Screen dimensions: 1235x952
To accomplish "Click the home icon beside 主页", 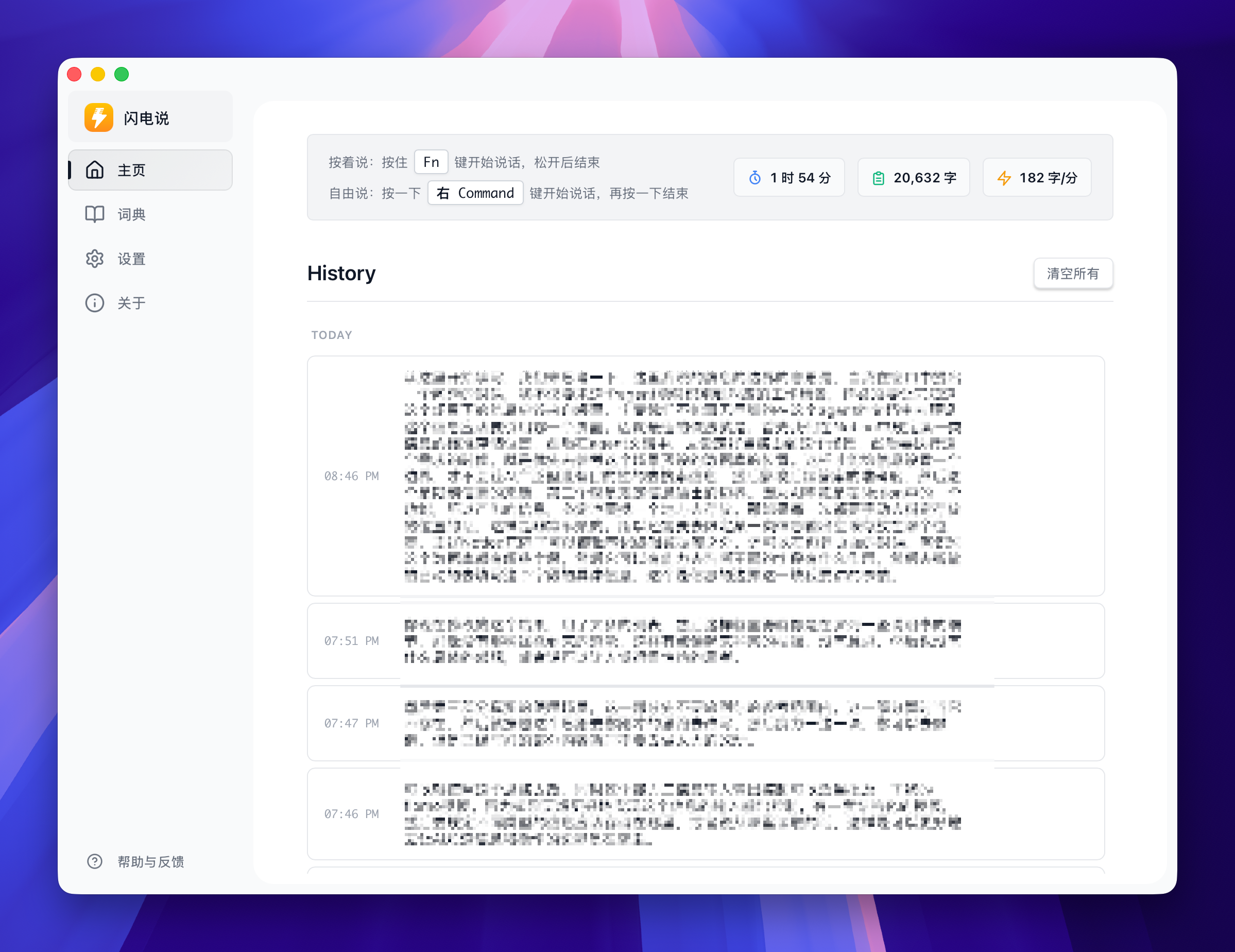I will tap(94, 169).
